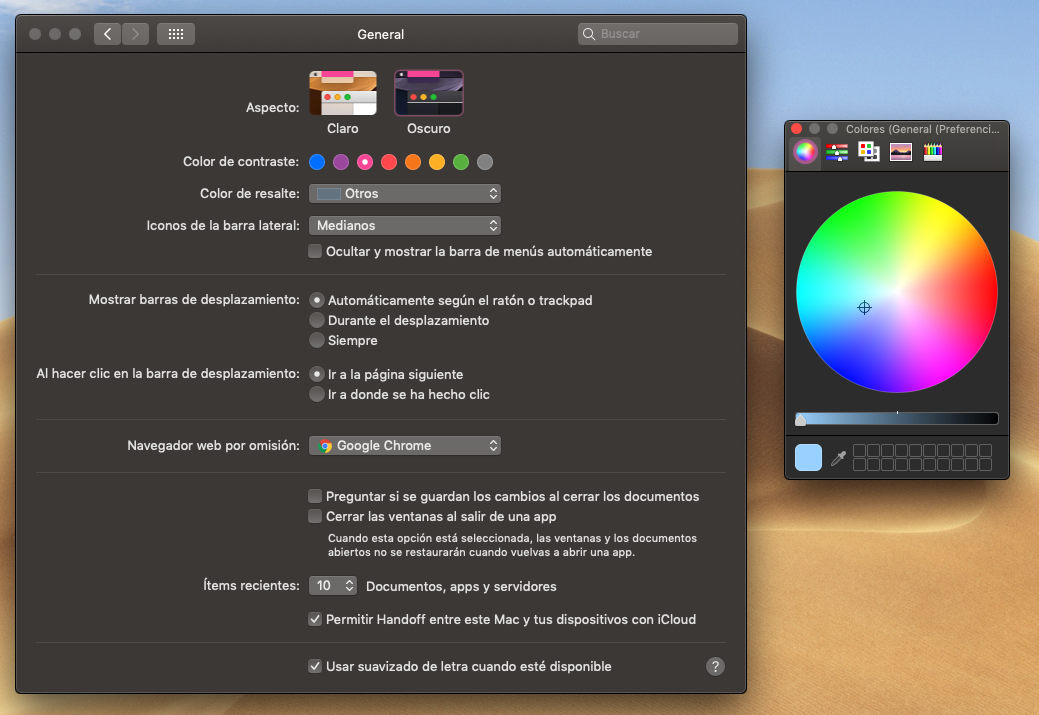This screenshot has width=1039, height=715.
Task: Select red accent color
Action: [x=389, y=162]
